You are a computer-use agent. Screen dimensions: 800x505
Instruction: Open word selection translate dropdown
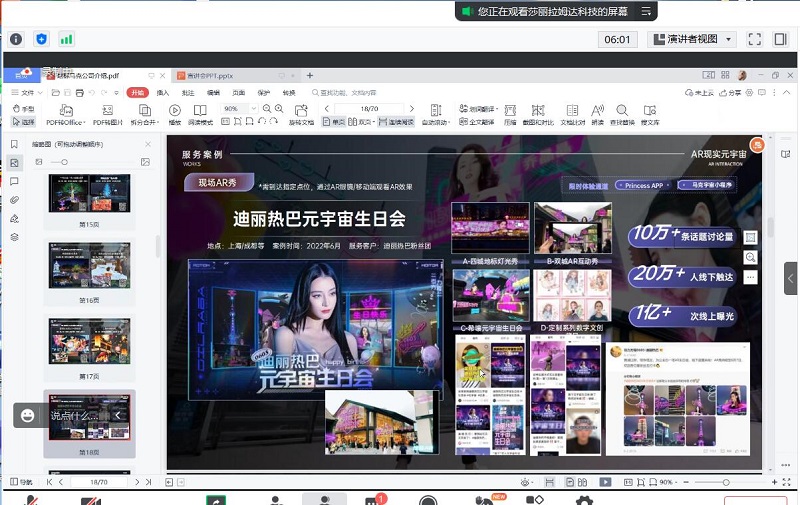click(478, 109)
